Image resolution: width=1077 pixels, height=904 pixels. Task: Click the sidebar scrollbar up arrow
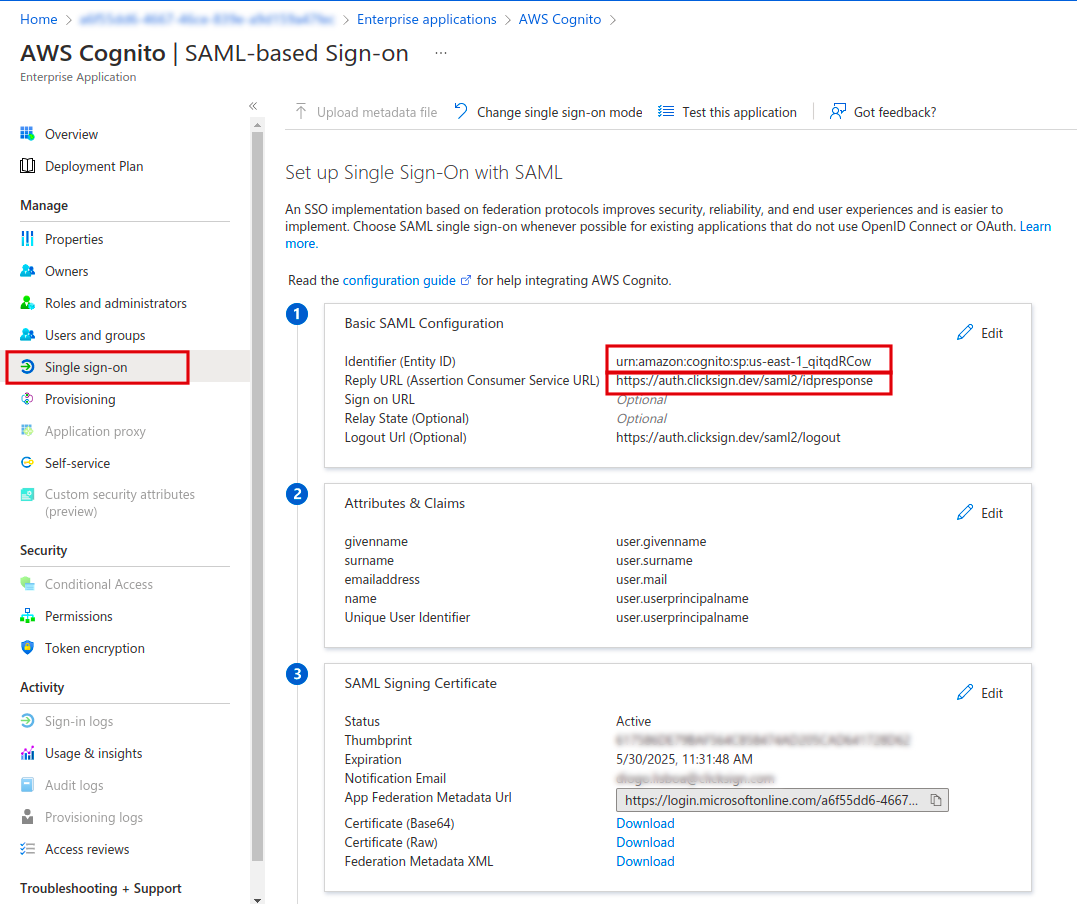click(x=258, y=125)
